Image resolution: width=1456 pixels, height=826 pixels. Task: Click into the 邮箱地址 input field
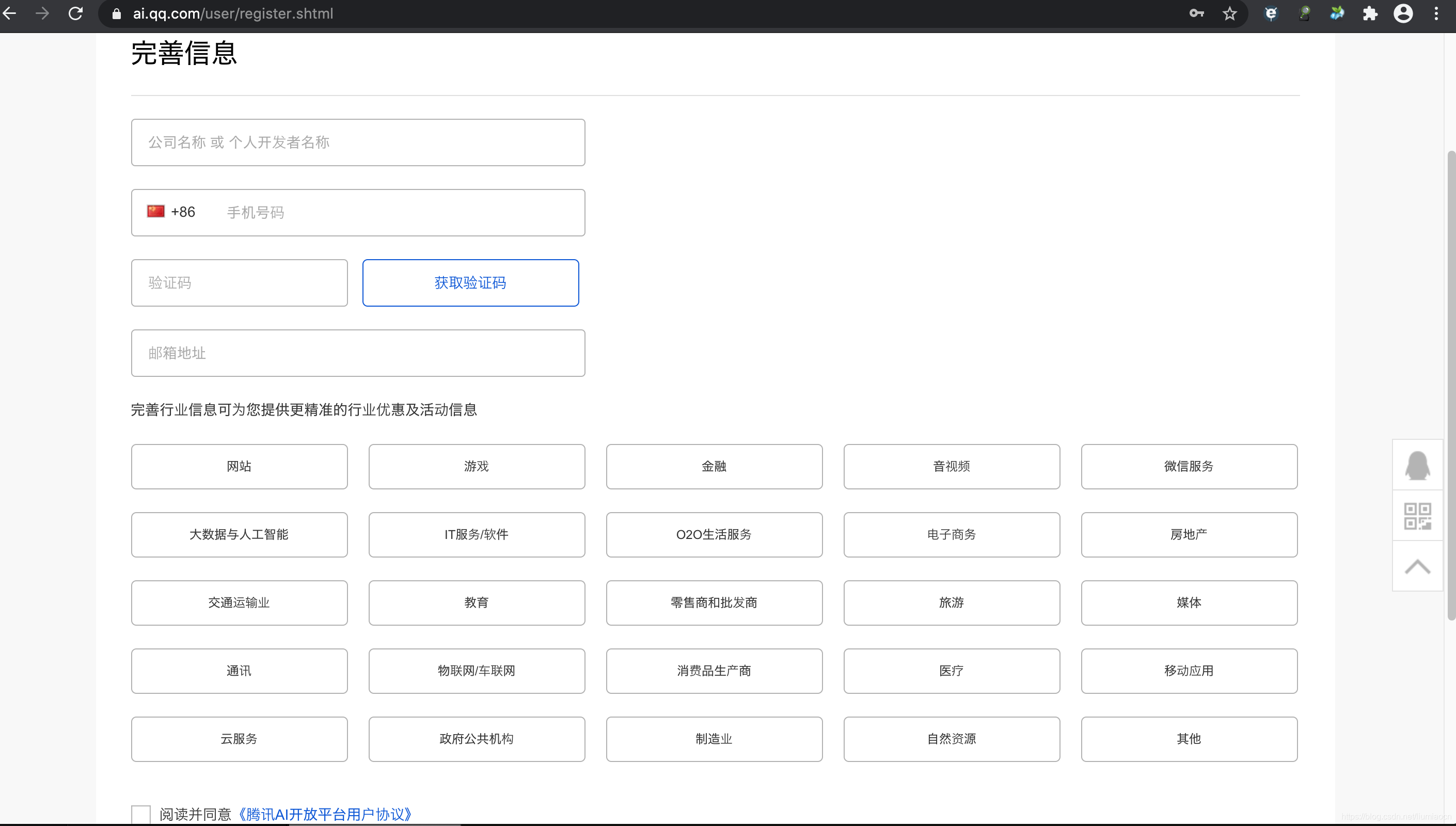[358, 353]
